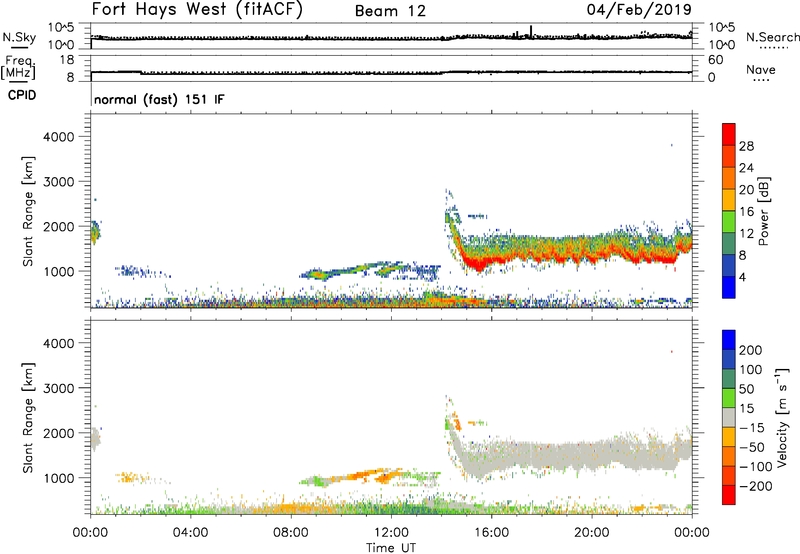Click the '4' tick on Power scale
The width and height of the screenshot is (800, 554).
[x=742, y=277]
